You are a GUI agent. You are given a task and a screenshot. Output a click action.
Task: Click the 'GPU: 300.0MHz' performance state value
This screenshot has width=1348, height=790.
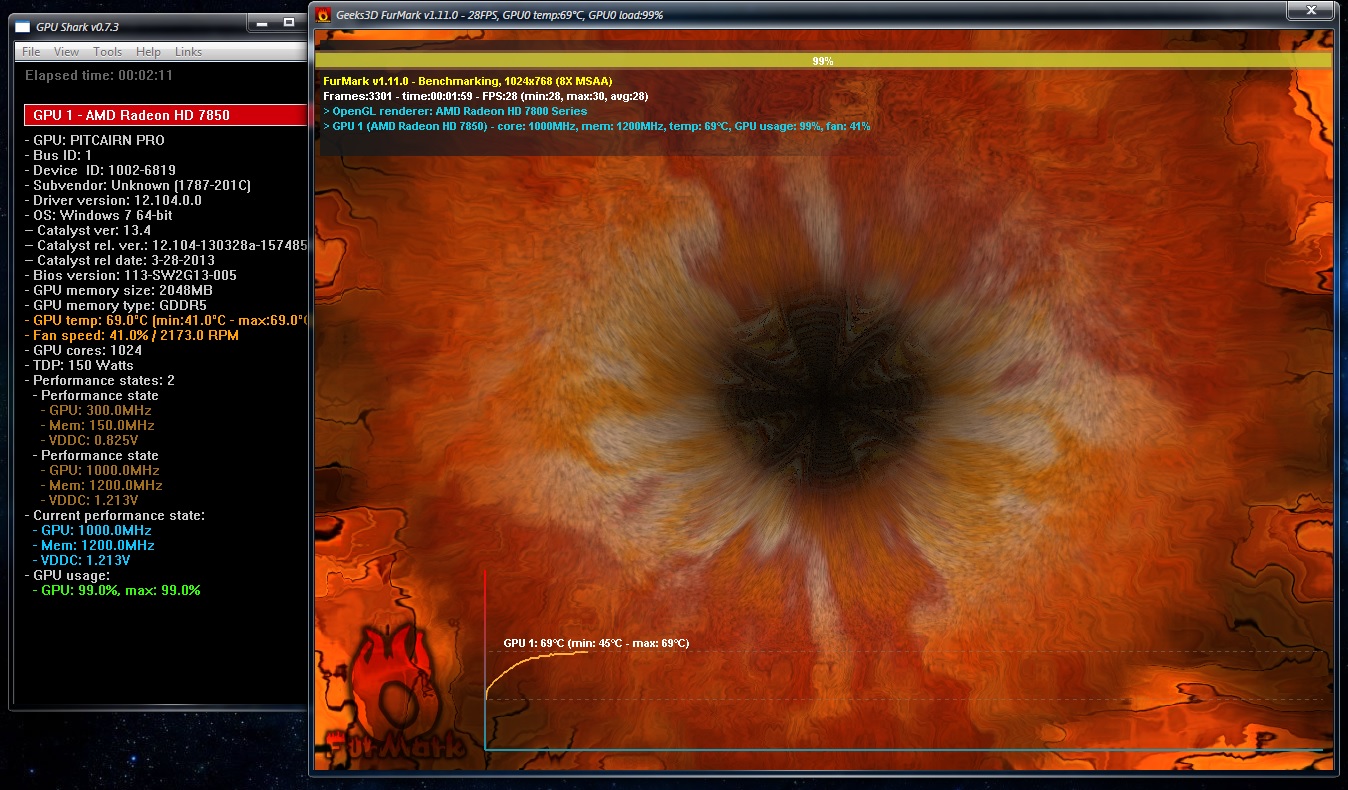tap(95, 410)
